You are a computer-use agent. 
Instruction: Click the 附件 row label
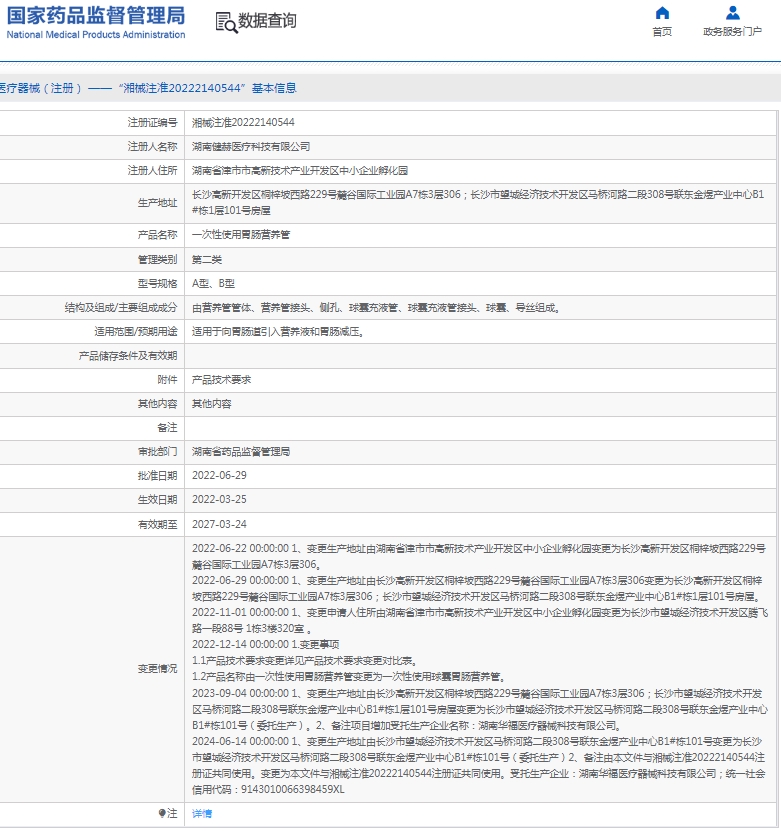[x=167, y=380]
